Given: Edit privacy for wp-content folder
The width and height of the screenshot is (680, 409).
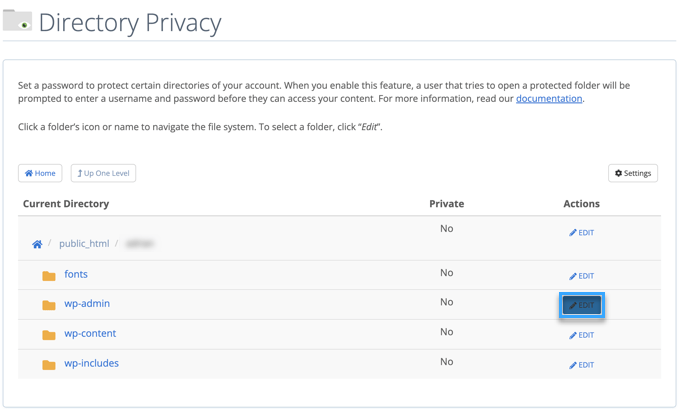Looking at the screenshot, I should (581, 335).
